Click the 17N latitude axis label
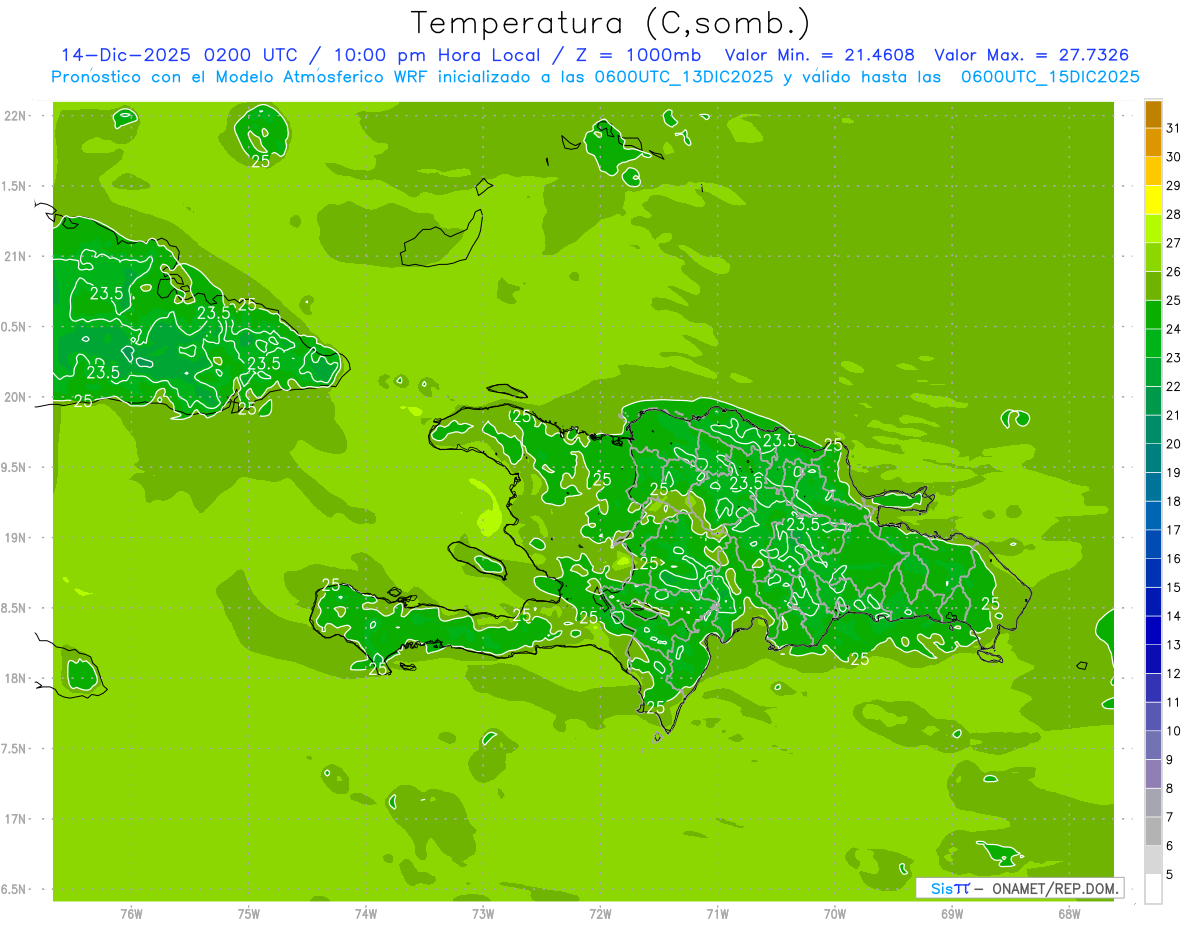This screenshot has height=927, width=1200. [x=16, y=819]
